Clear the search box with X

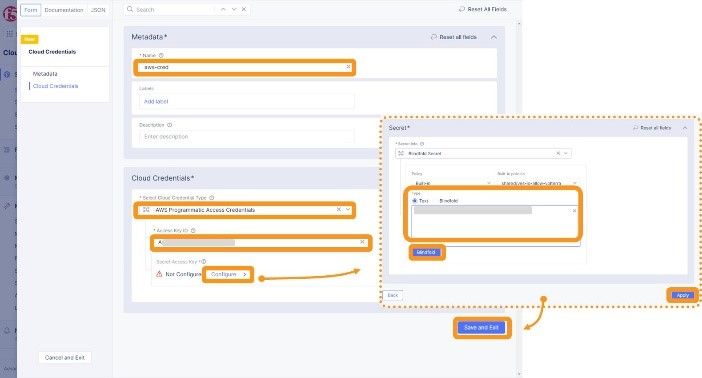pos(244,9)
